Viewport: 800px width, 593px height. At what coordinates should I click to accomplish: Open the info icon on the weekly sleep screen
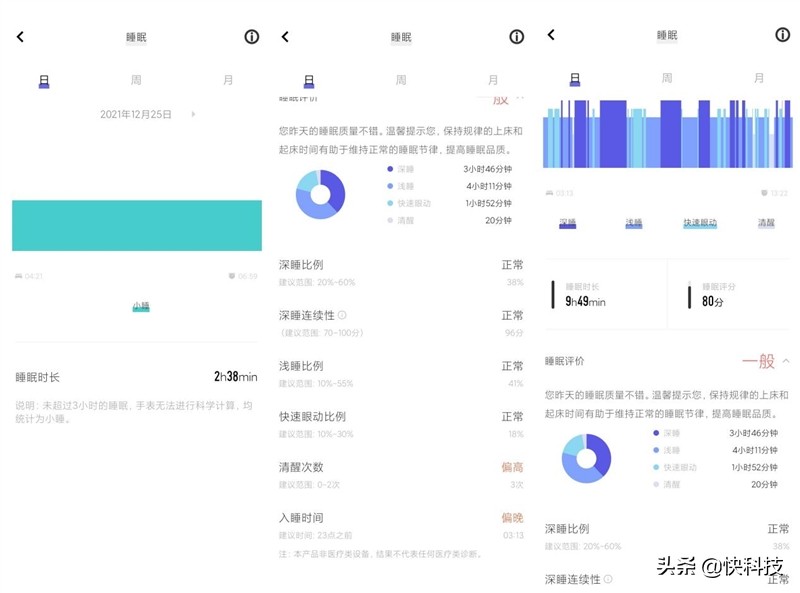tap(516, 36)
